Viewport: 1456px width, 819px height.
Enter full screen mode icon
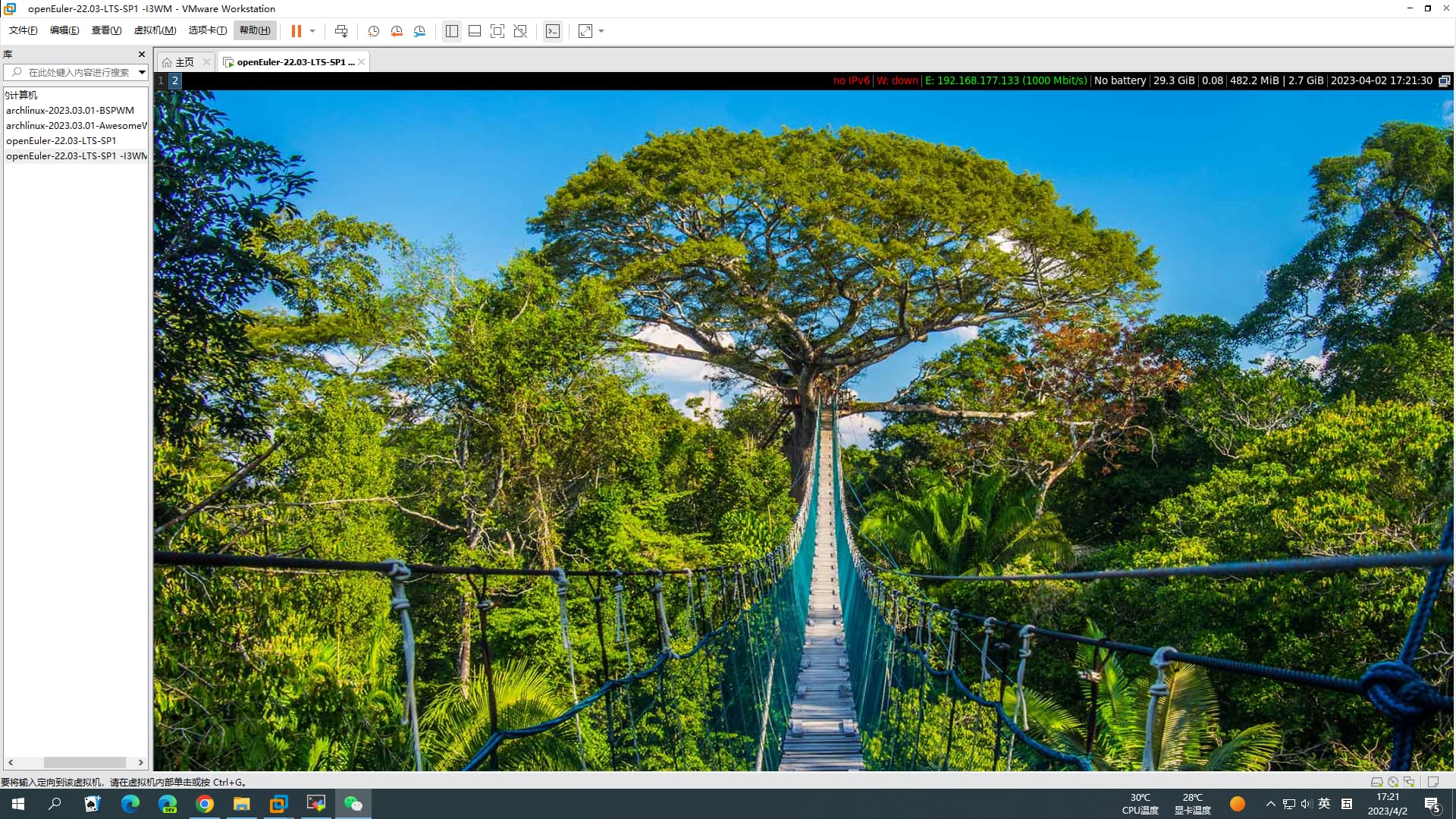pos(497,31)
